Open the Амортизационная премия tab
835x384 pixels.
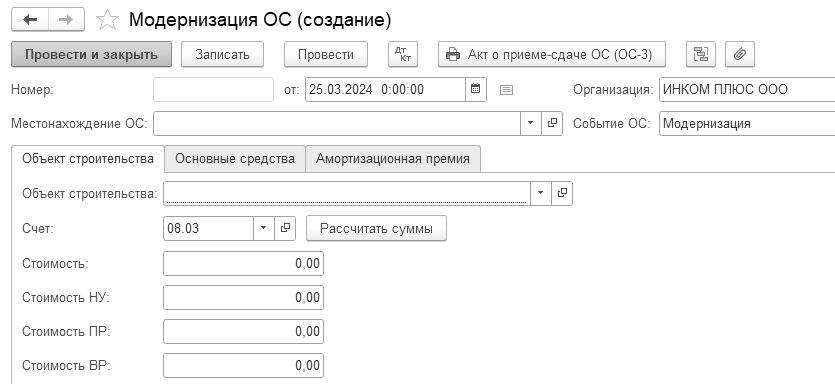point(393,159)
